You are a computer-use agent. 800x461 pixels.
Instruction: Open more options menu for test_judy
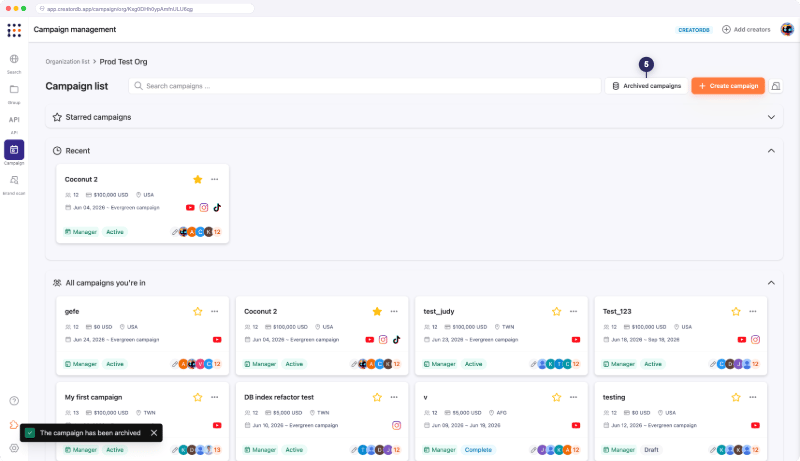(573, 311)
